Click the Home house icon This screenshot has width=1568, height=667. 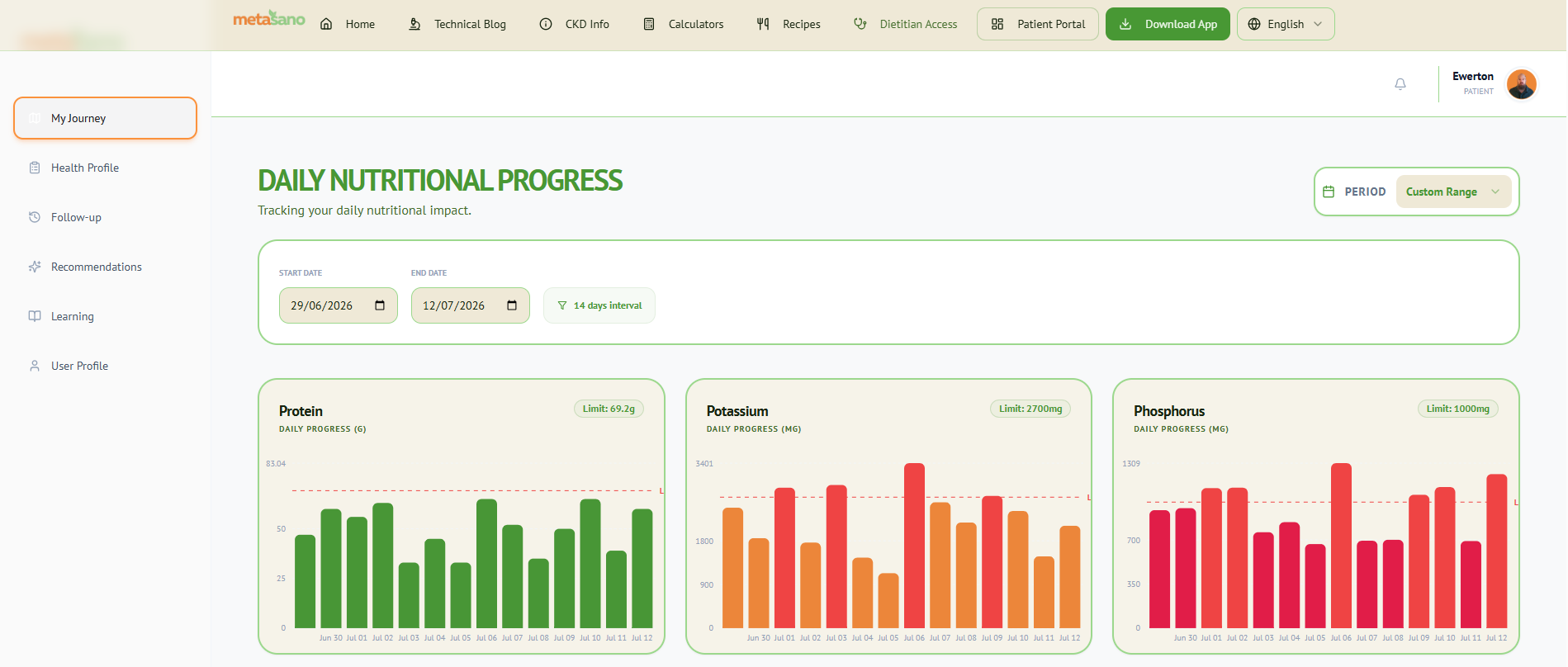326,24
